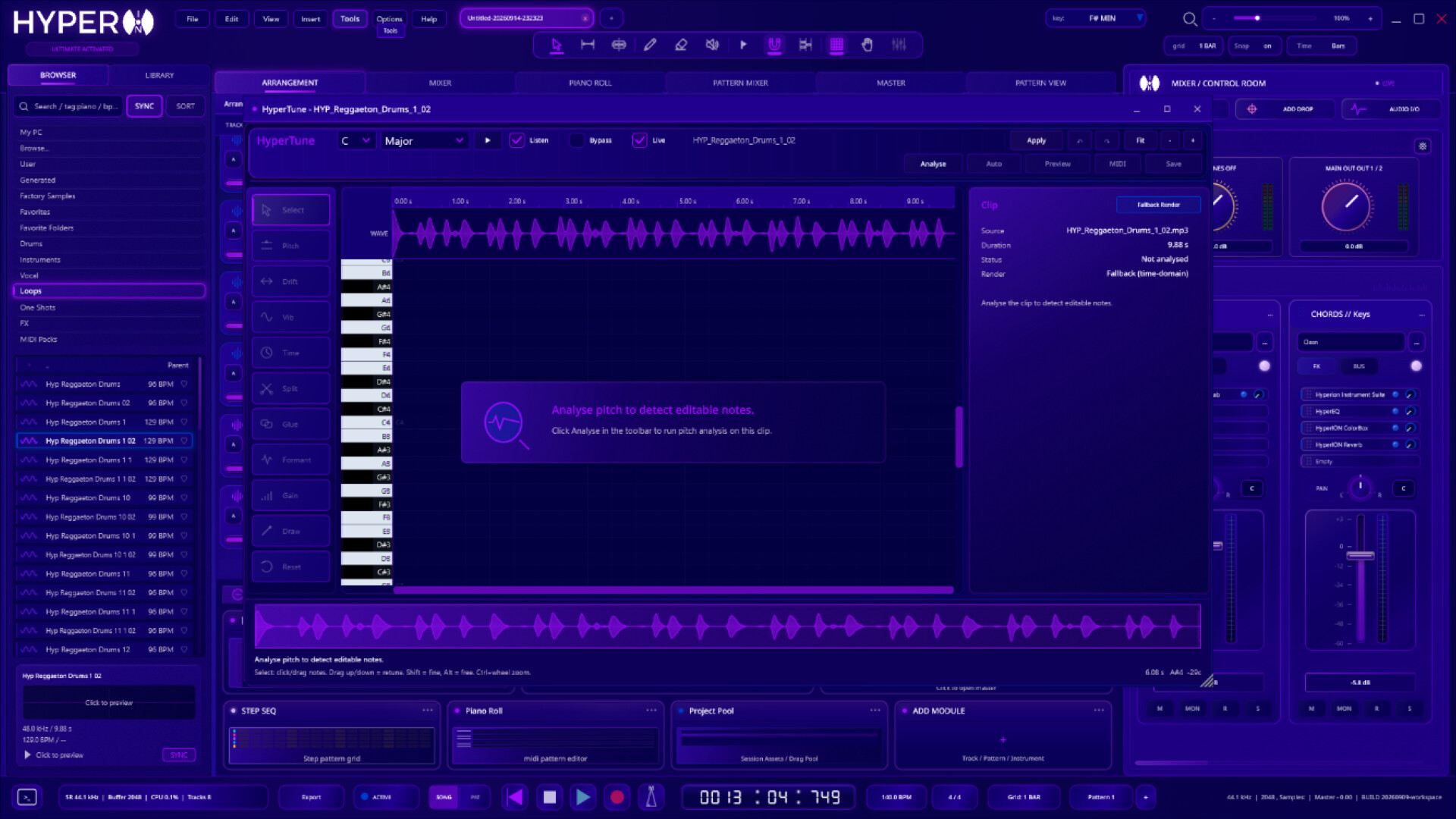Select the Gain tool in HyperTune
This screenshot has height=819, width=1456.
pyautogui.click(x=290, y=495)
